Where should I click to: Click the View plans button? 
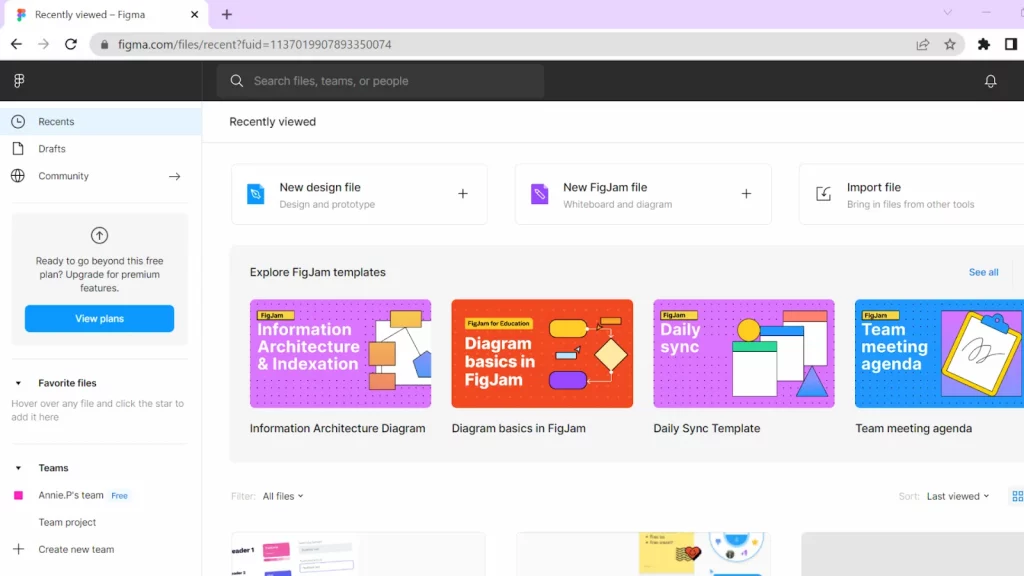pos(99,319)
